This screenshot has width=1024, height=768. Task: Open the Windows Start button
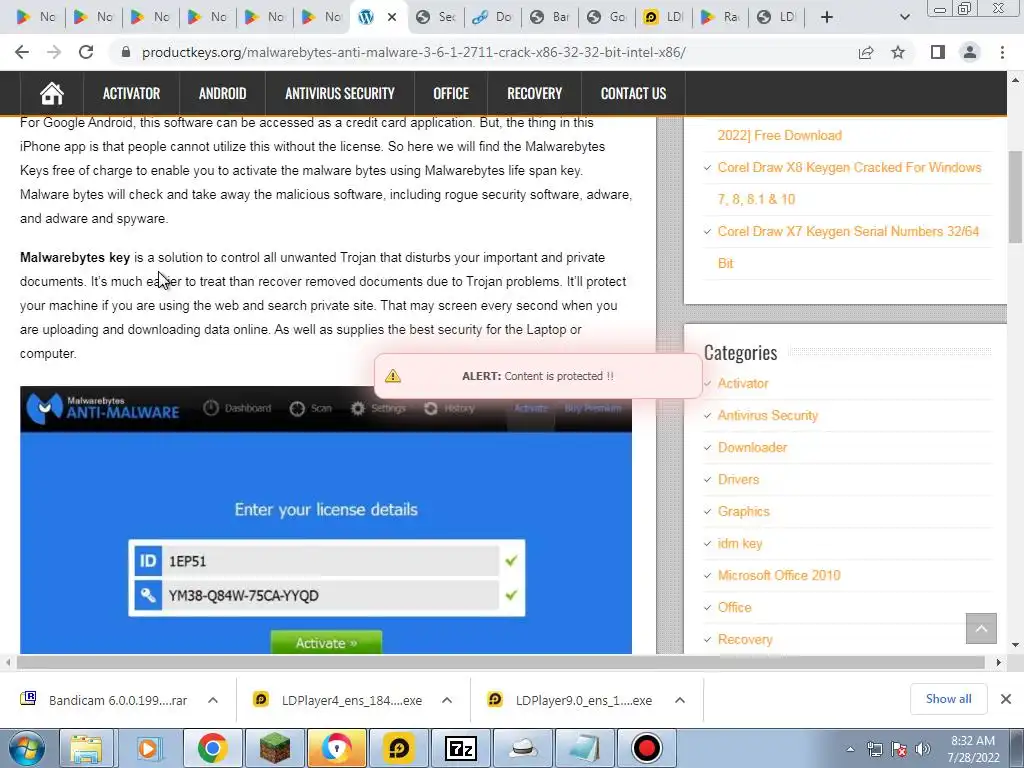[27, 748]
